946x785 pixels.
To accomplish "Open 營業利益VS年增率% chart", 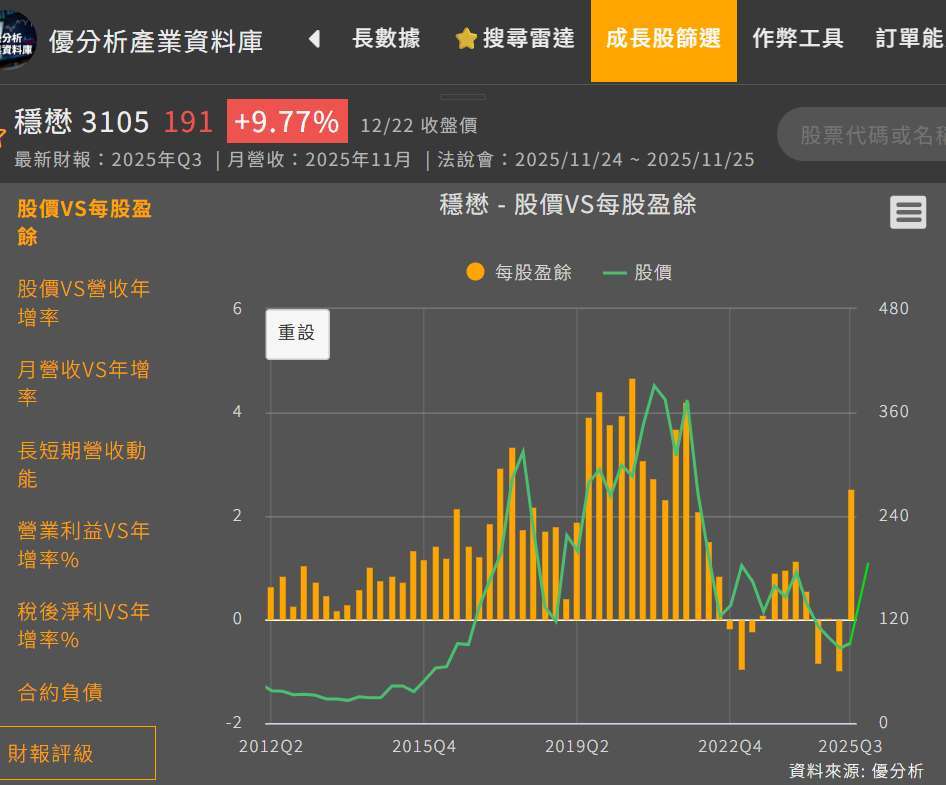I will coord(83,544).
